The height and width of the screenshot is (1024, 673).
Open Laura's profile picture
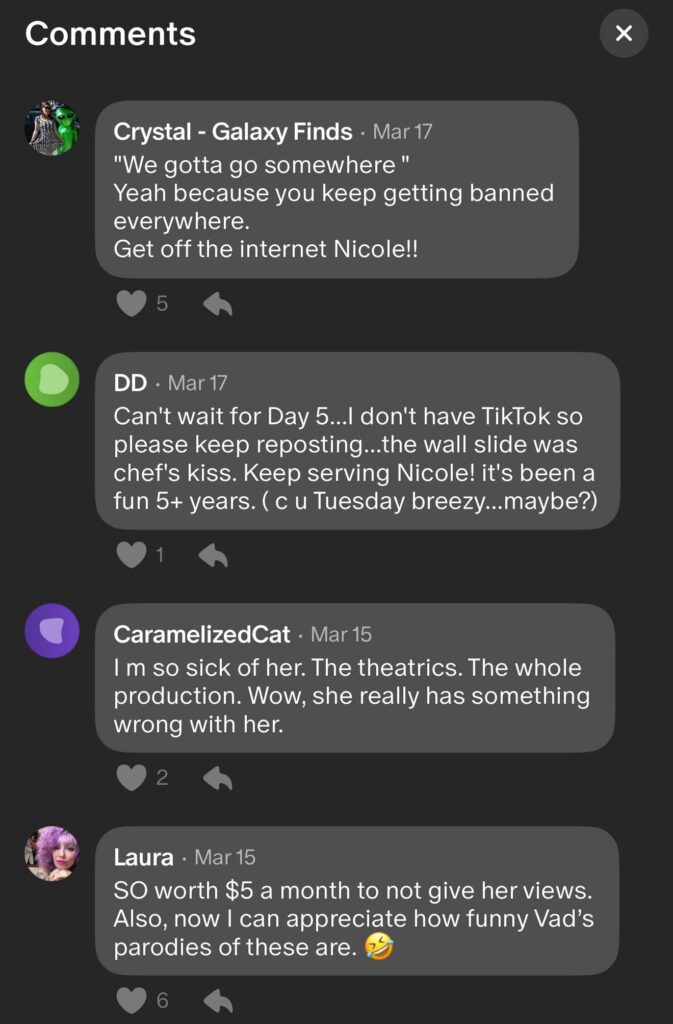click(51, 854)
